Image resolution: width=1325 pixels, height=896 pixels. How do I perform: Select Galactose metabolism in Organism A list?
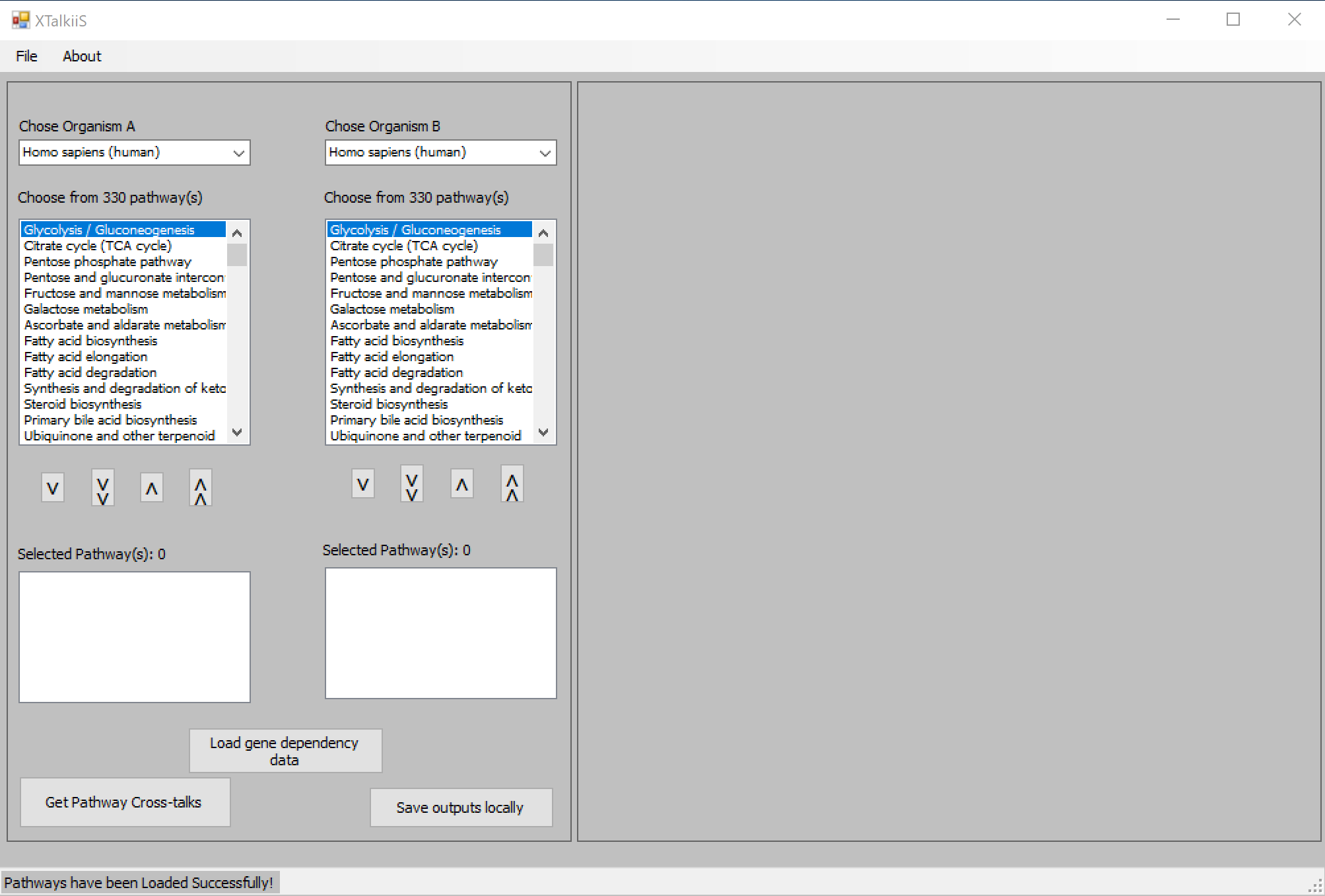pyautogui.click(x=86, y=309)
